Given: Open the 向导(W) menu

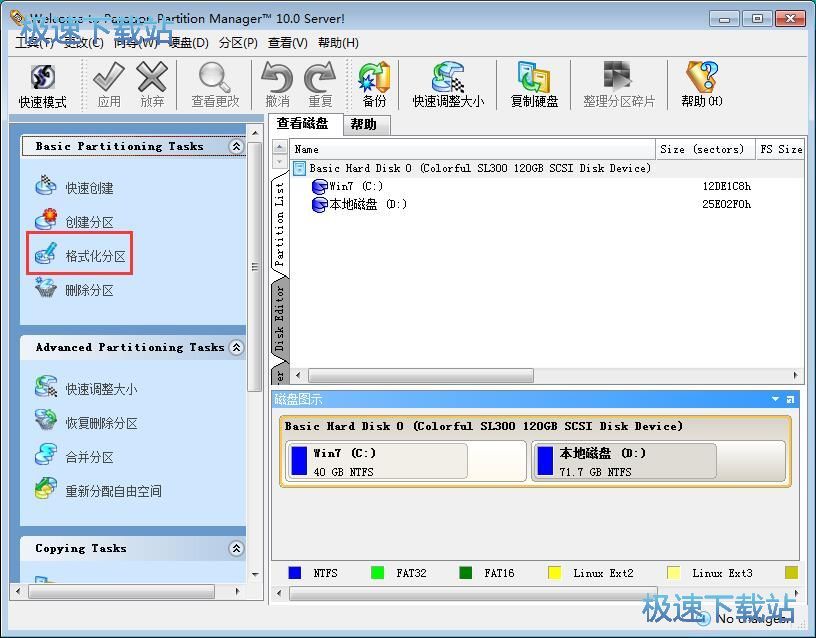Looking at the screenshot, I should coord(135,43).
